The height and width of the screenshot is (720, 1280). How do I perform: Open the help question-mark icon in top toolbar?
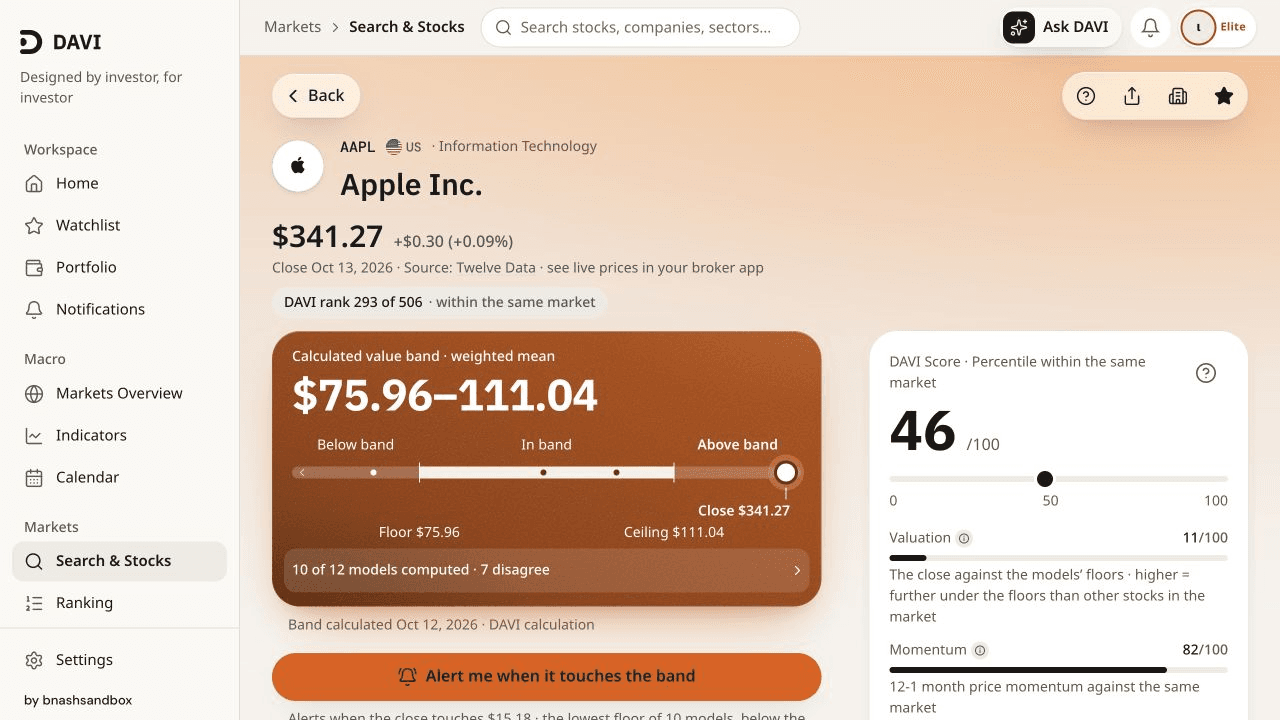coord(1086,96)
